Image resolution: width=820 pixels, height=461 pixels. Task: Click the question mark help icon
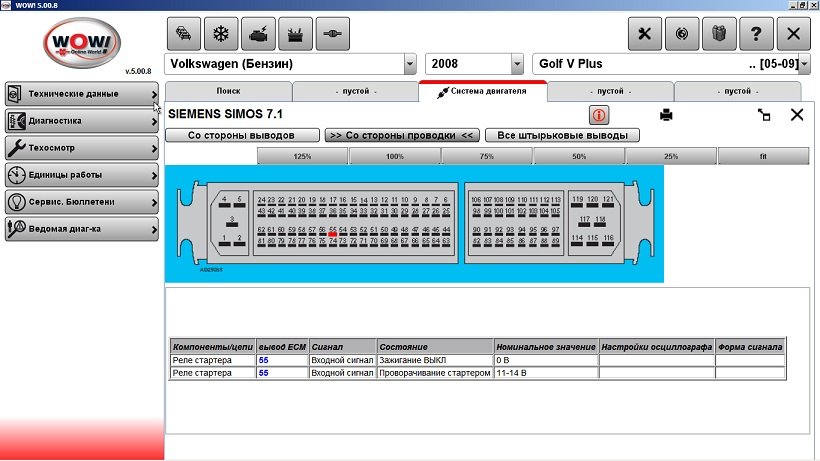(x=756, y=33)
